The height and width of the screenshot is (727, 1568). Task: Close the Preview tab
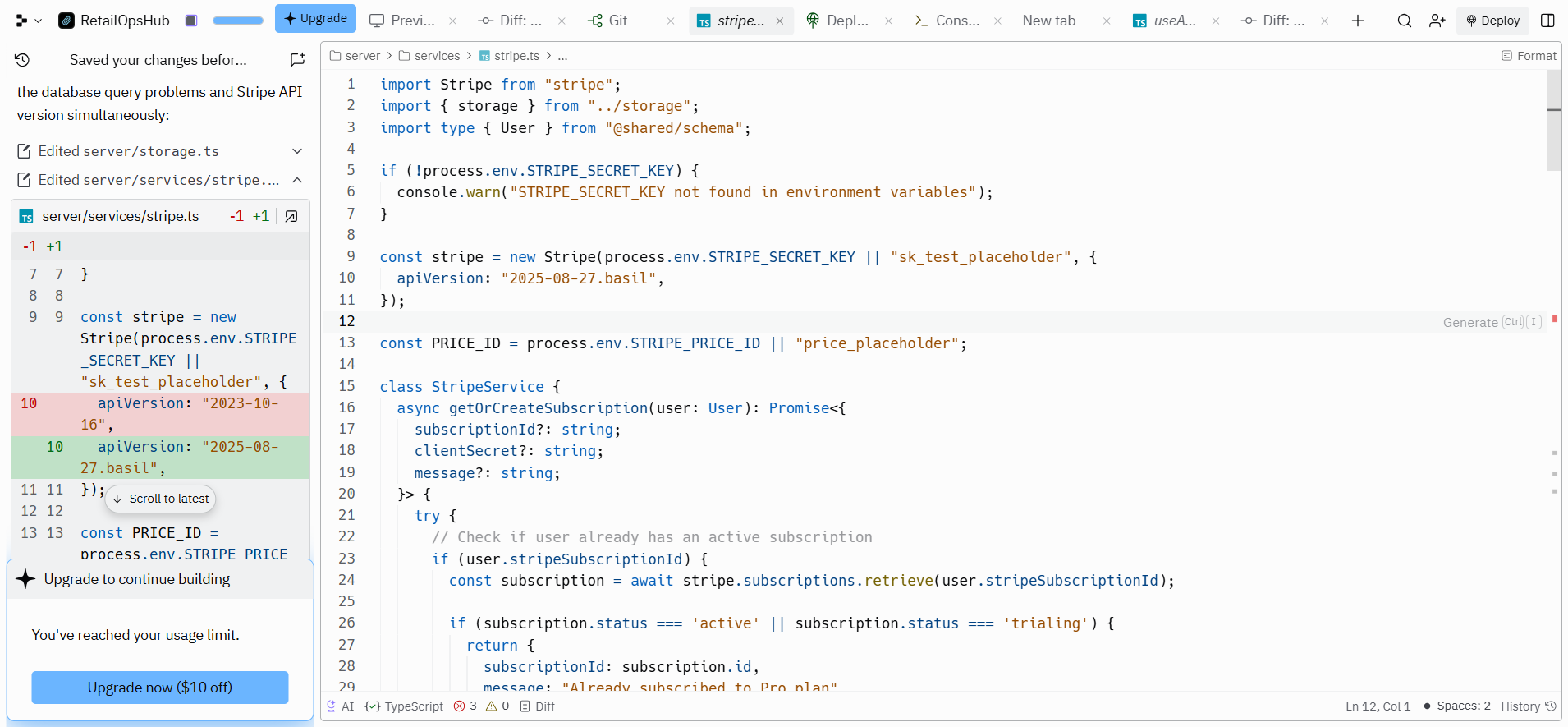pos(452,21)
